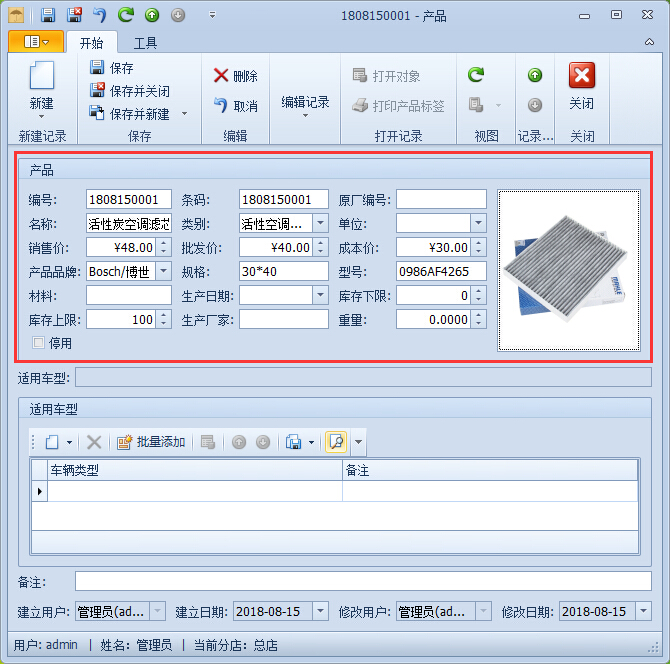This screenshot has height=664, width=670.
Task: Switch to the 工具 (Tools) tab
Action: (x=146, y=43)
